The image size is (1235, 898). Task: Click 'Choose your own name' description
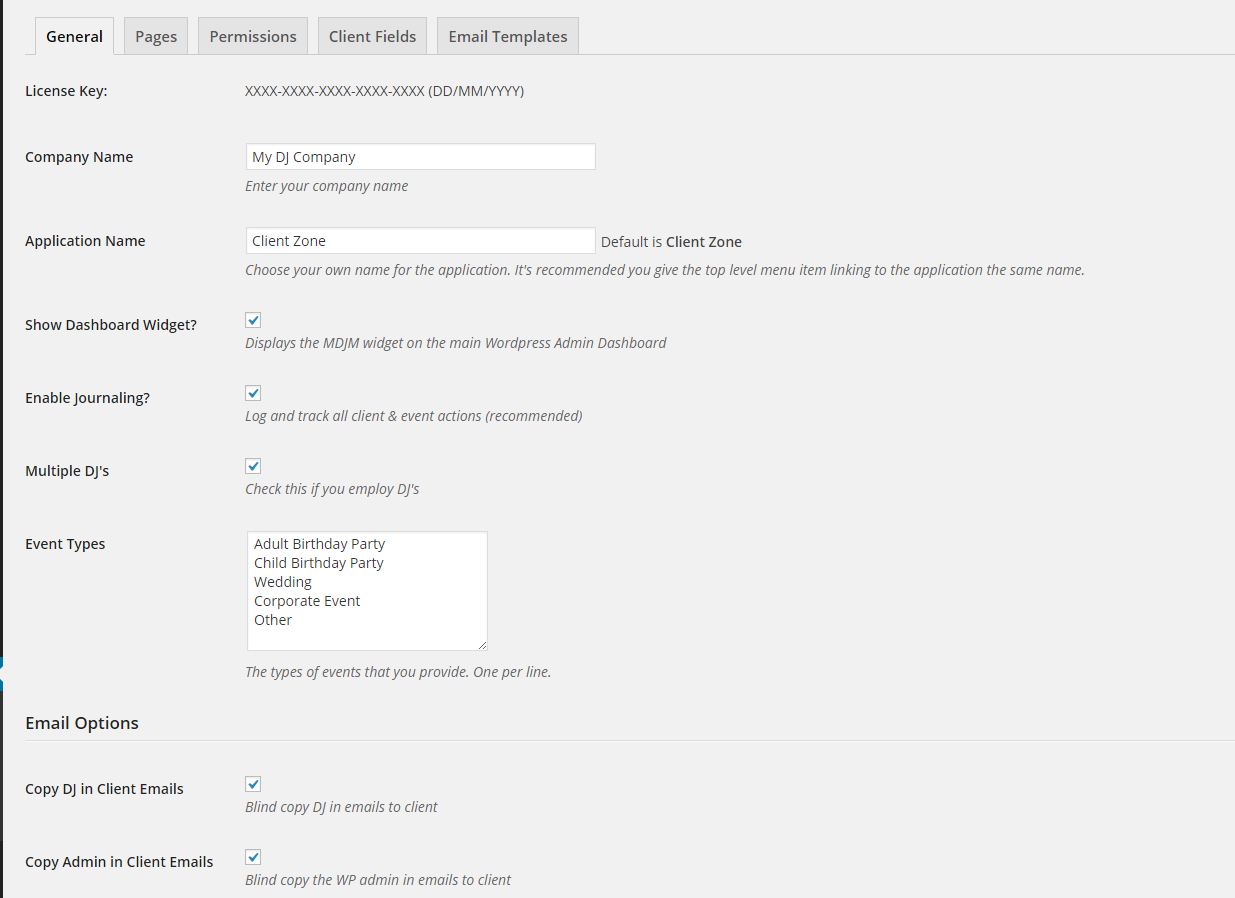click(x=665, y=270)
